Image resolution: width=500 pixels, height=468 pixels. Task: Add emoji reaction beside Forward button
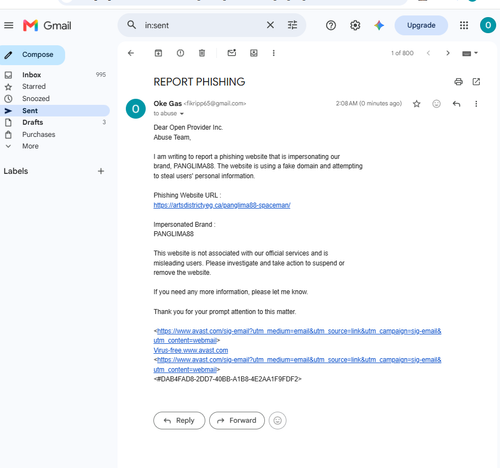click(278, 421)
